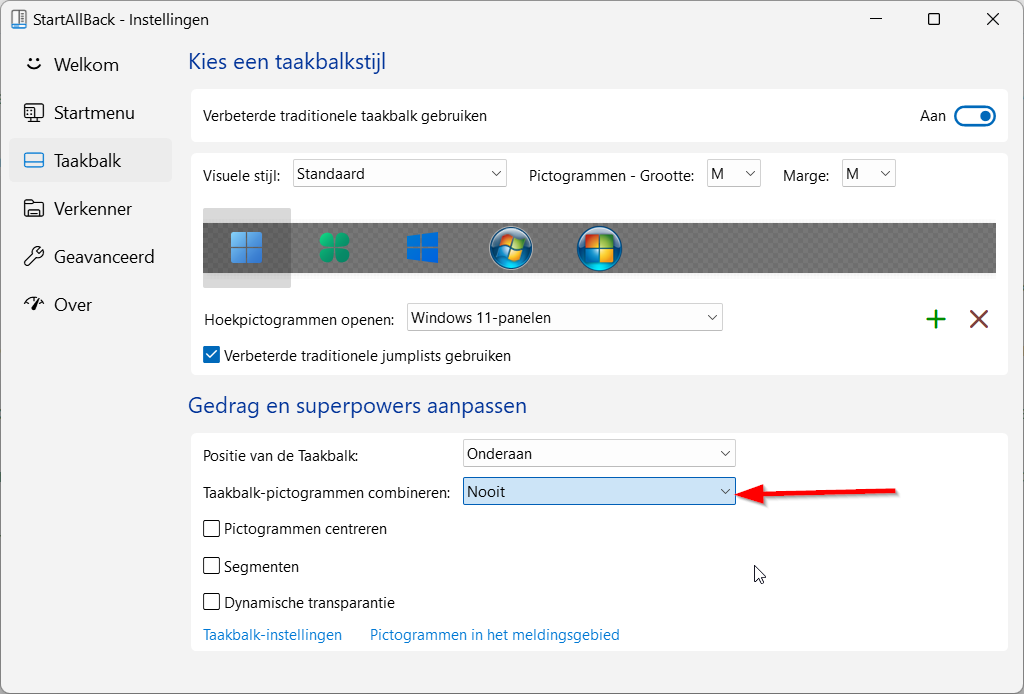Choose the green clover start button icon
Screen dimensions: 1024x694
coord(334,248)
